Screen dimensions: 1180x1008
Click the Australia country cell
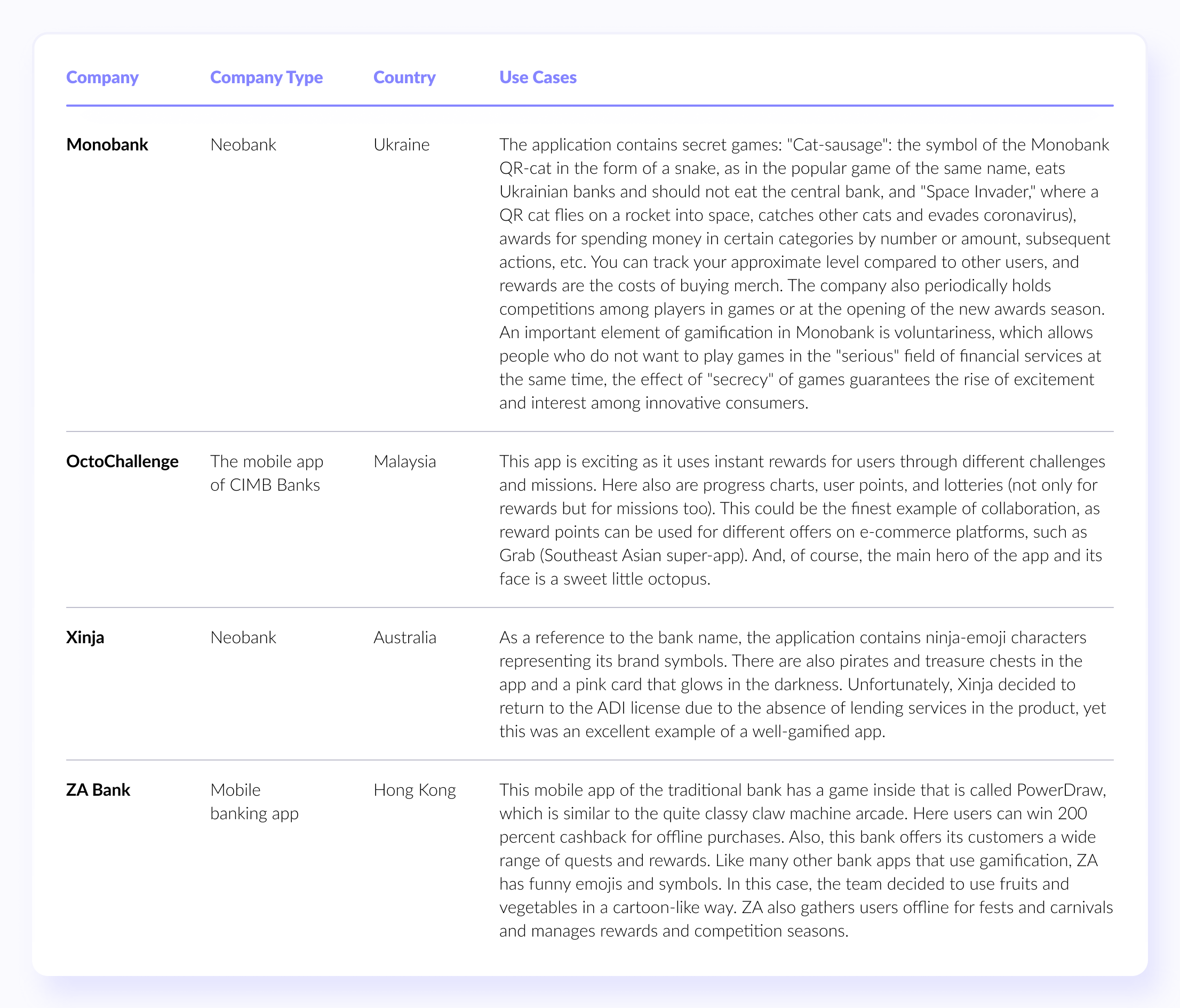pos(405,637)
